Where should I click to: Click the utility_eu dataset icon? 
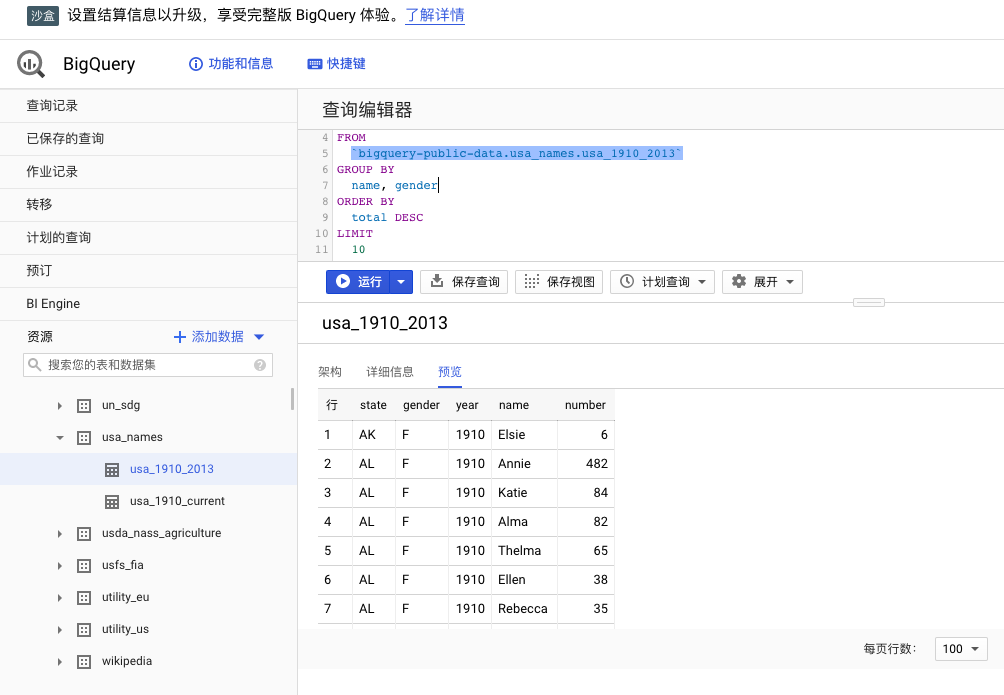pyautogui.click(x=84, y=598)
